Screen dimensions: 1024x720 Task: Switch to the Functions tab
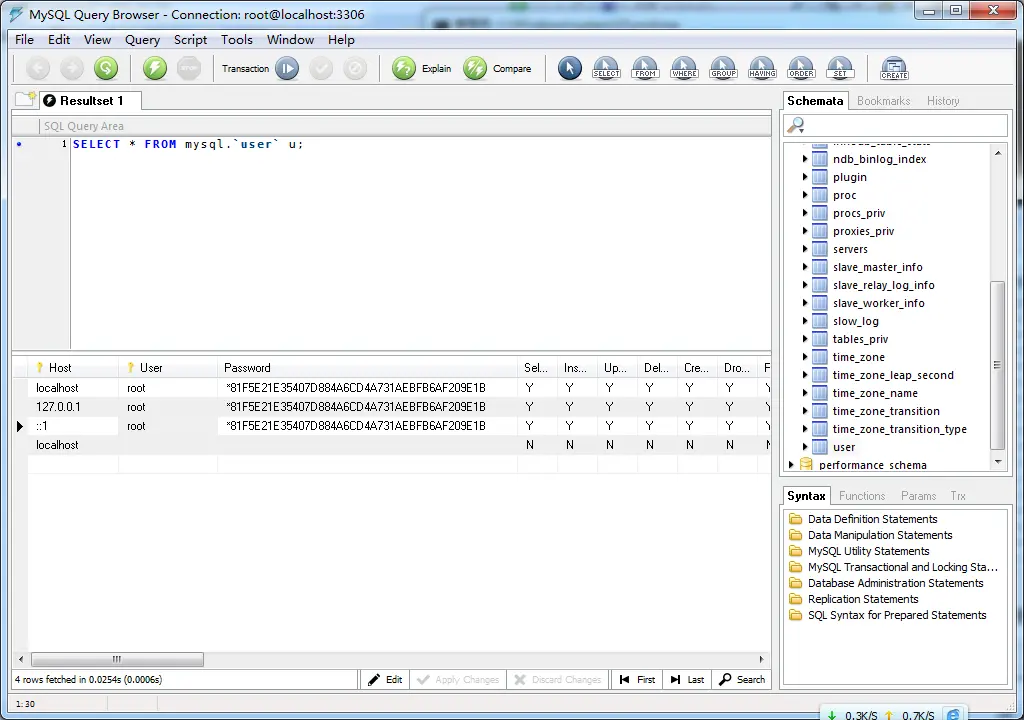point(861,496)
